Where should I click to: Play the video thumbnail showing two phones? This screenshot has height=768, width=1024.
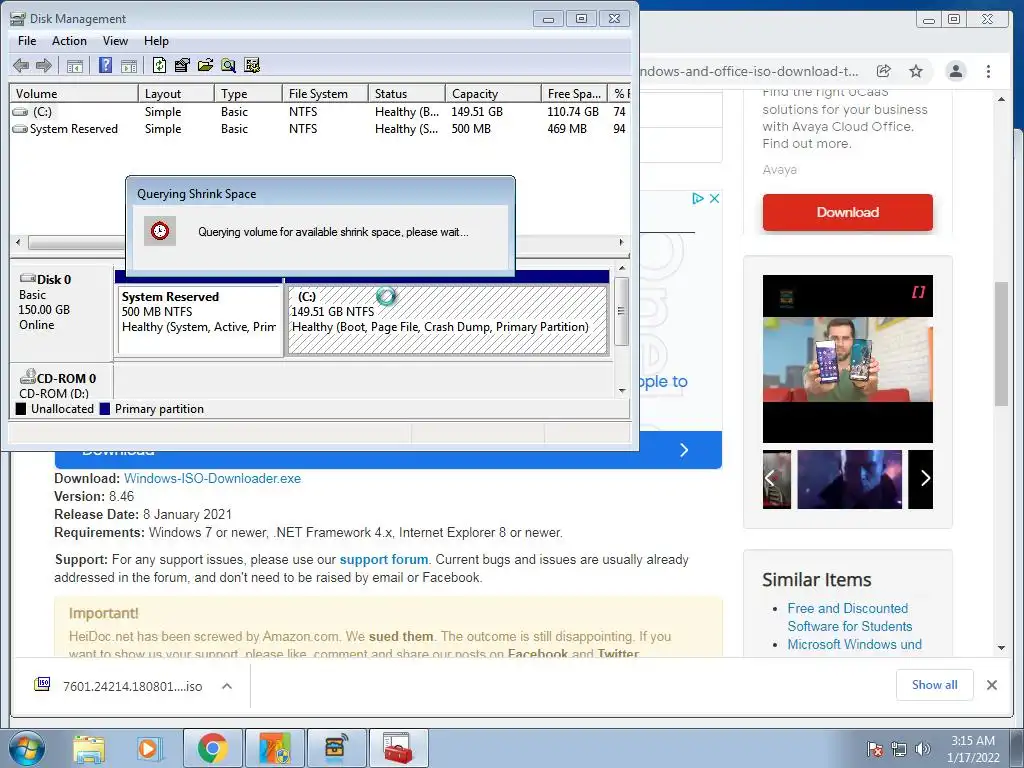848,359
